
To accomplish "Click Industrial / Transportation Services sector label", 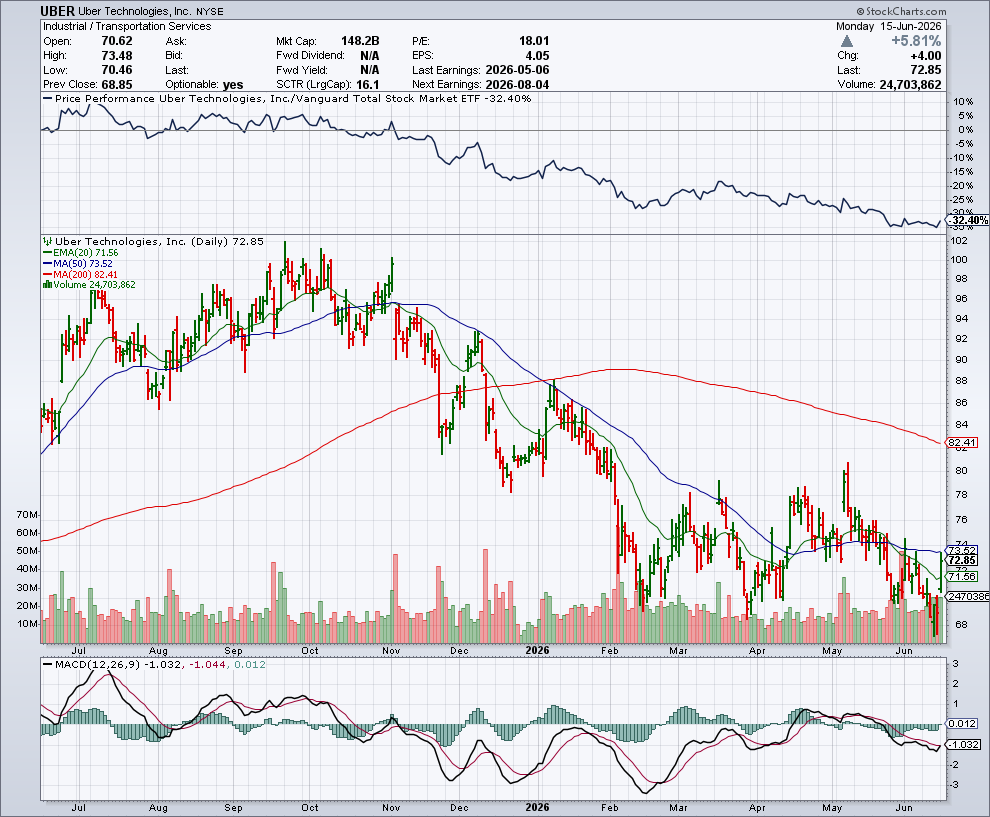I will click(127, 27).
